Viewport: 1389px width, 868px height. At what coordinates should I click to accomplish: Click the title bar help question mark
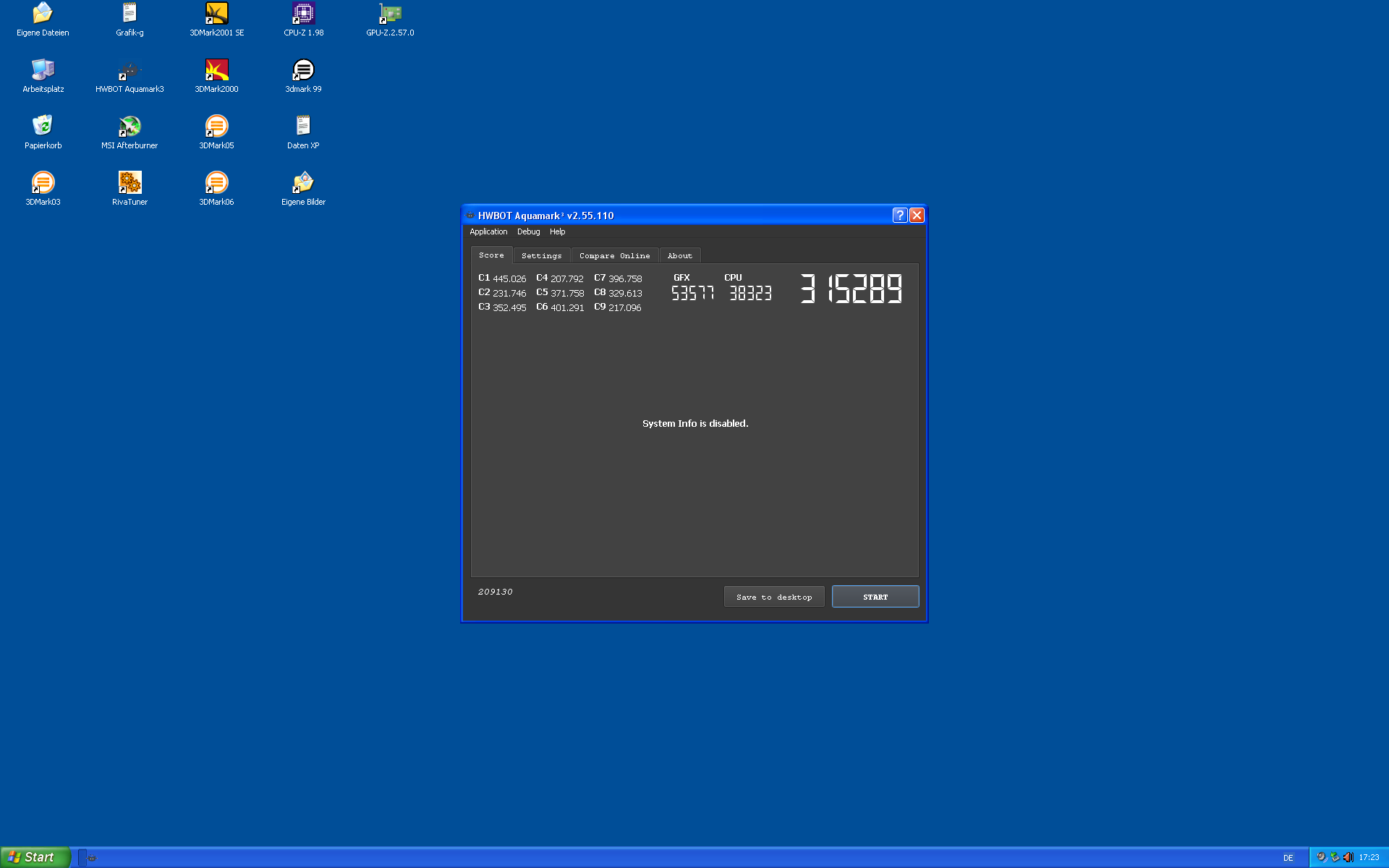tap(899, 216)
